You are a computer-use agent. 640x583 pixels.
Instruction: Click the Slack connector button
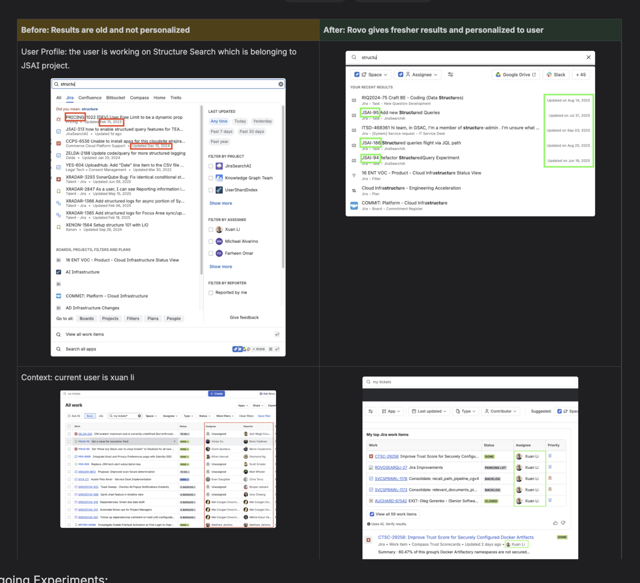coord(556,75)
